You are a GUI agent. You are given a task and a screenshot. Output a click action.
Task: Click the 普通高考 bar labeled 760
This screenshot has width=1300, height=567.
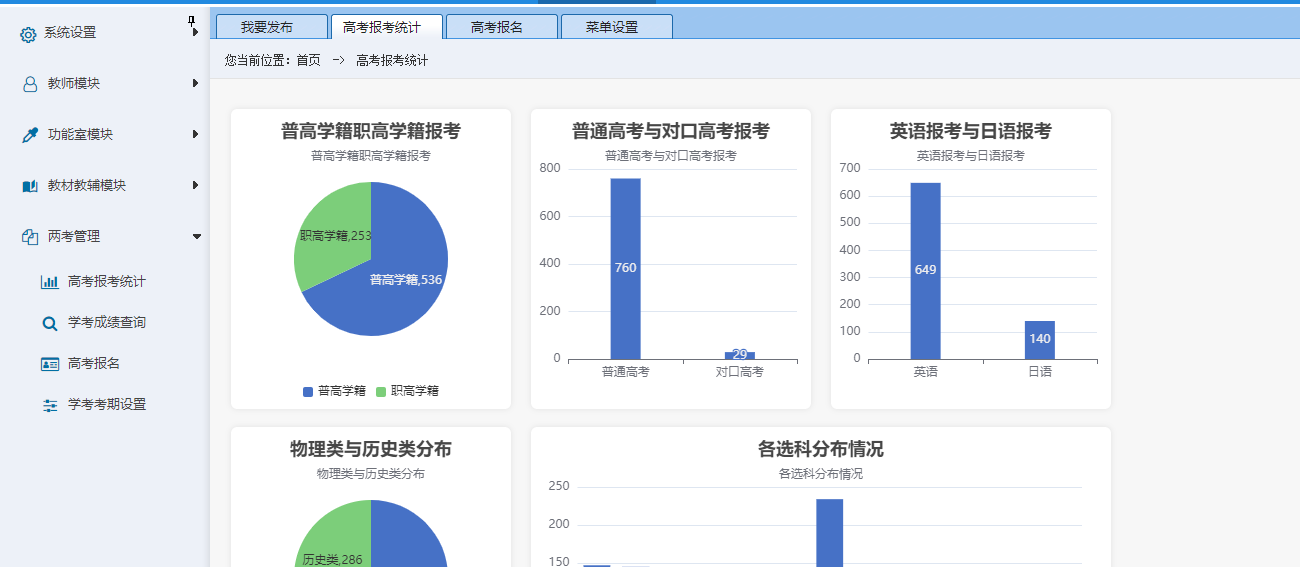(x=625, y=268)
